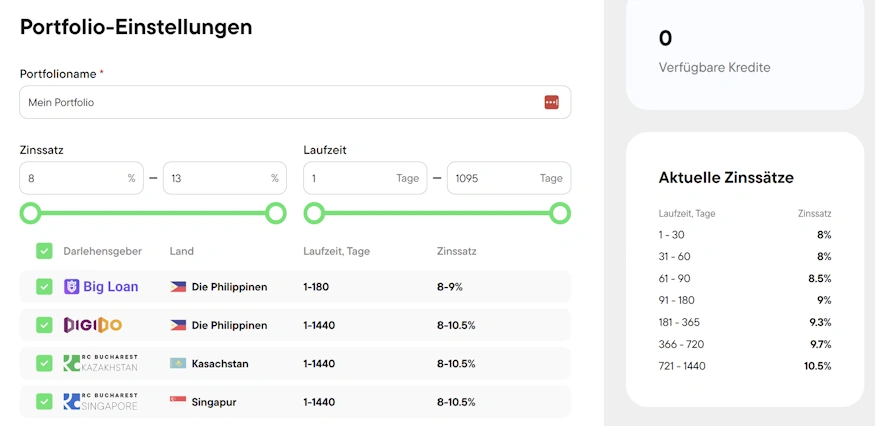875x426 pixels.
Task: Click the Portfolioname text field
Action: pos(280,102)
